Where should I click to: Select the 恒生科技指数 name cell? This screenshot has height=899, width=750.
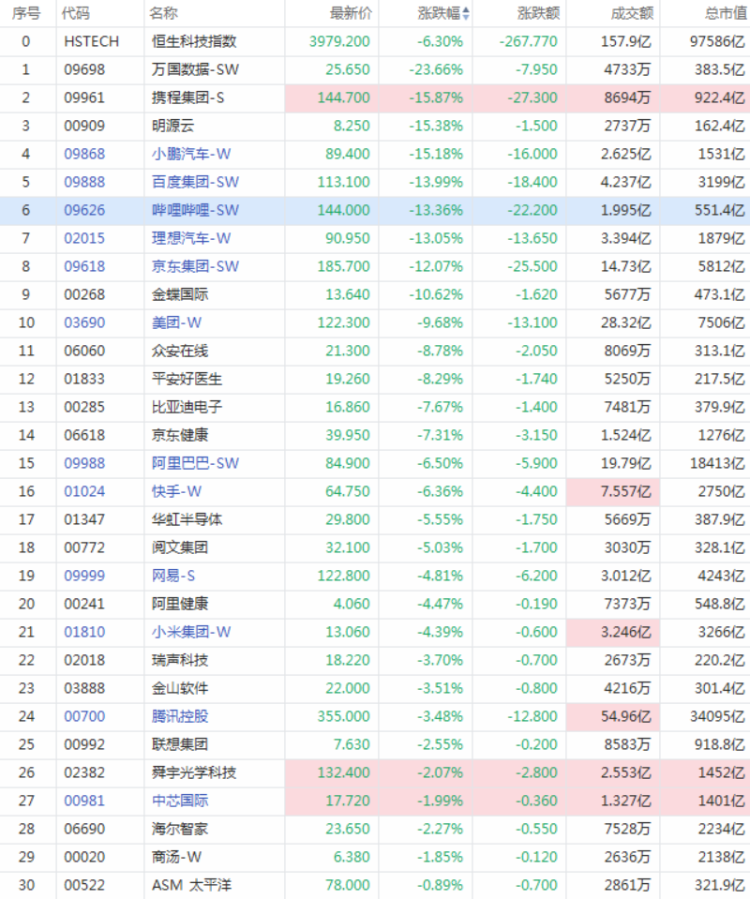(x=194, y=41)
